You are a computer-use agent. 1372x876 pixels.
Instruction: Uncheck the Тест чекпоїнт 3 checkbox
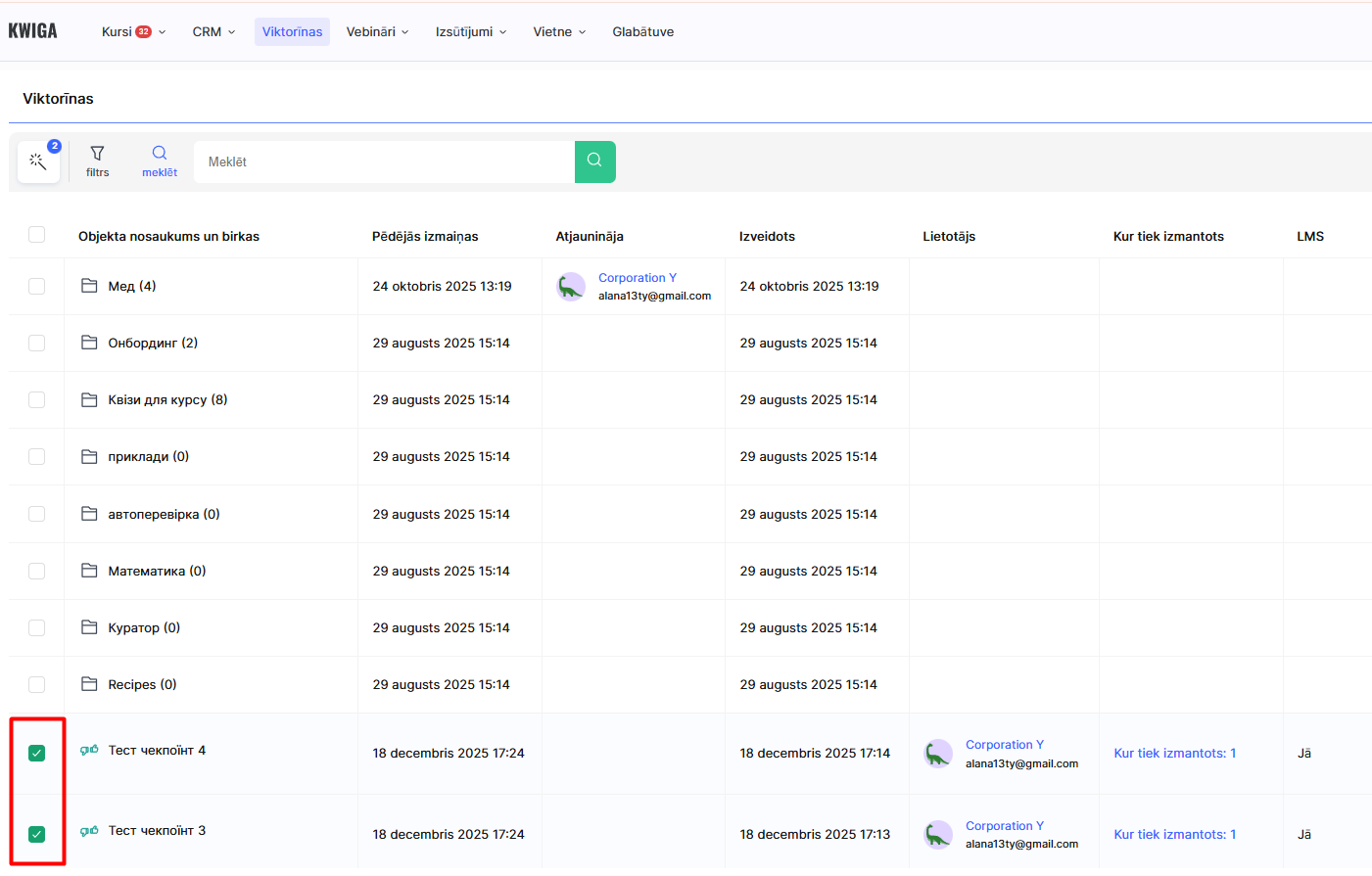[37, 834]
